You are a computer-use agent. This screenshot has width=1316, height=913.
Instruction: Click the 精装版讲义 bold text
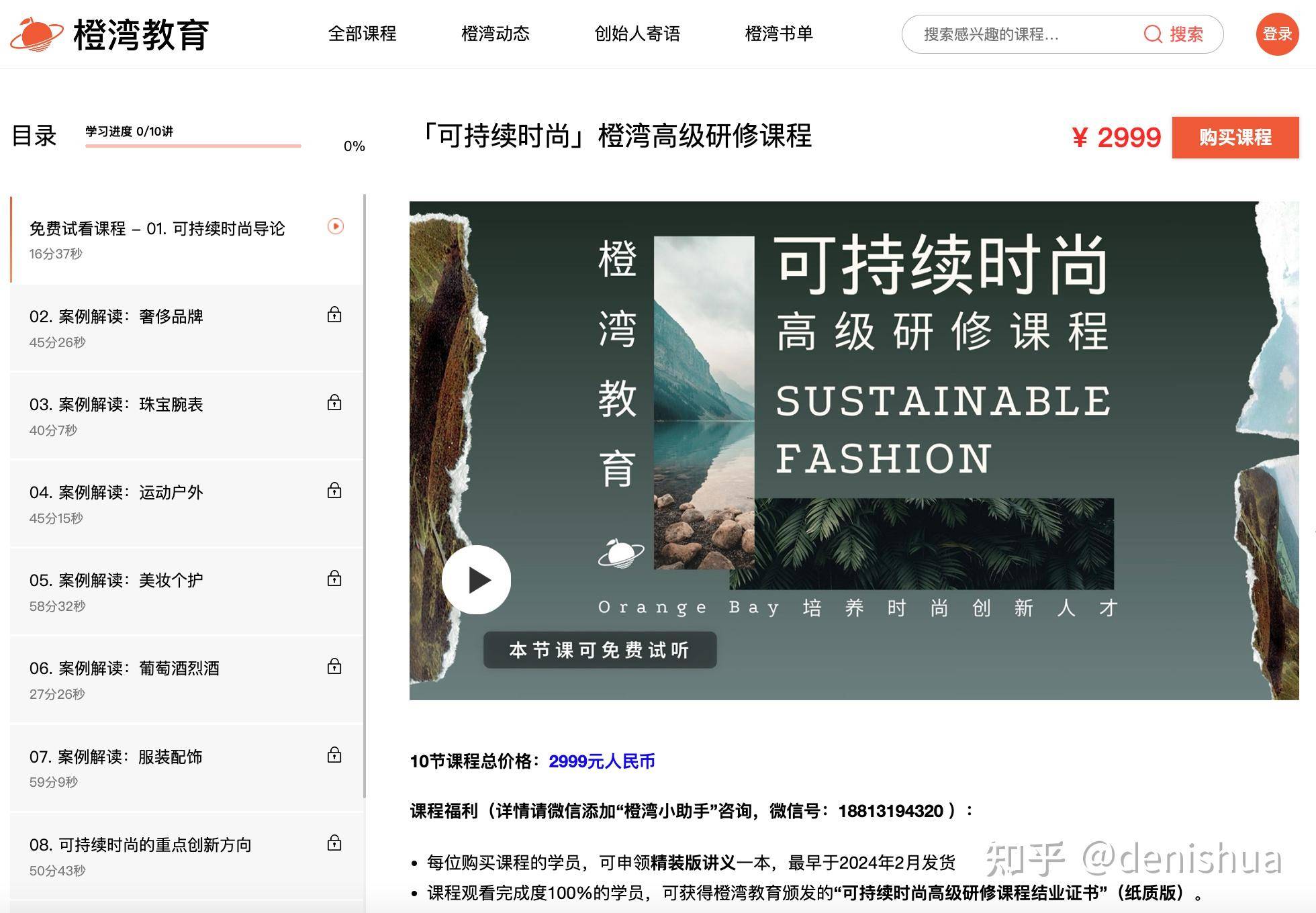[x=694, y=862]
